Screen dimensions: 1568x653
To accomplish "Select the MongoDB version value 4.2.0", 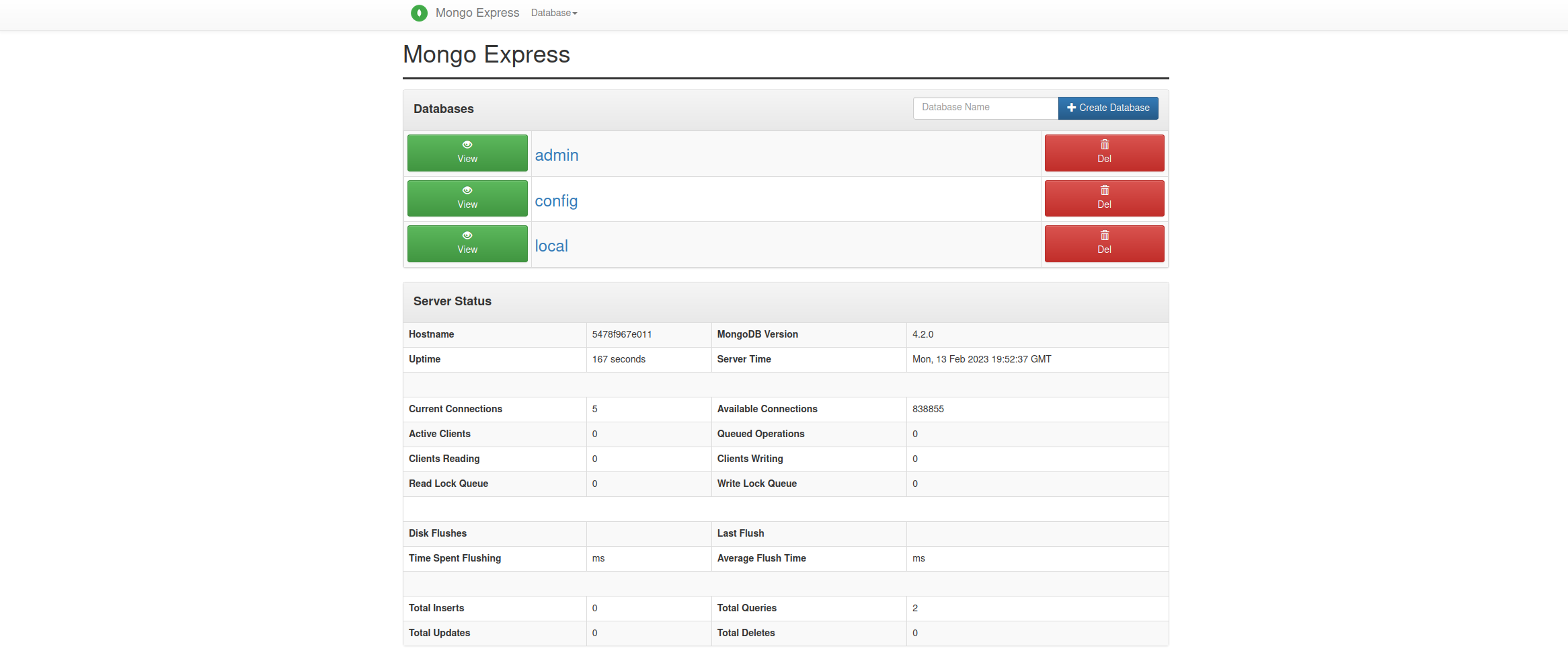I will pyautogui.click(x=923, y=334).
